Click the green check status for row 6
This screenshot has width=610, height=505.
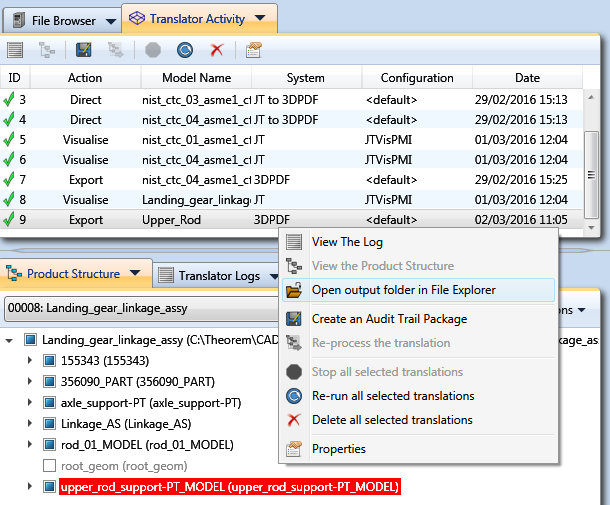[x=9, y=159]
